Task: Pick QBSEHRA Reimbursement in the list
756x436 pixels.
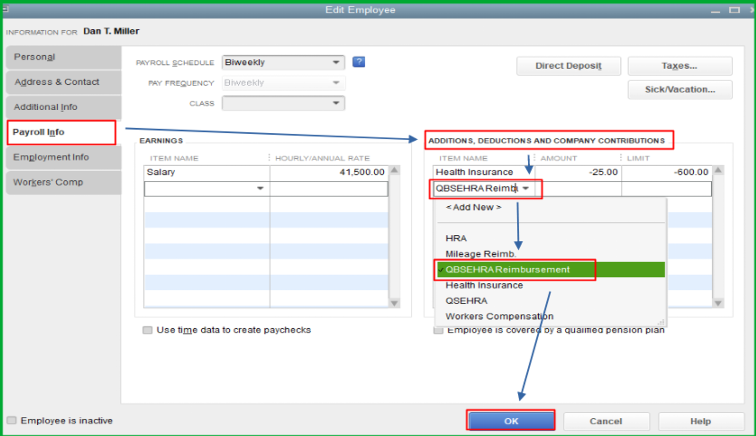Action: 550,270
